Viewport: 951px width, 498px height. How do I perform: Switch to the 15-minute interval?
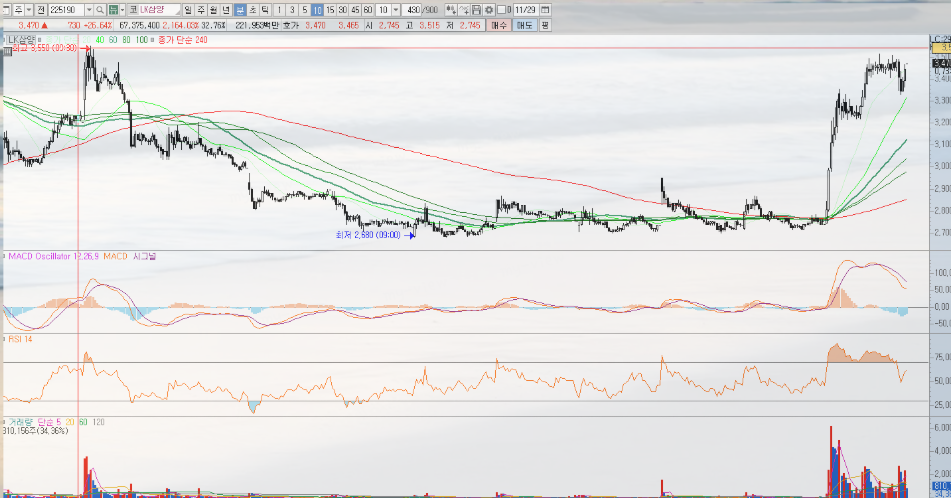coord(330,10)
